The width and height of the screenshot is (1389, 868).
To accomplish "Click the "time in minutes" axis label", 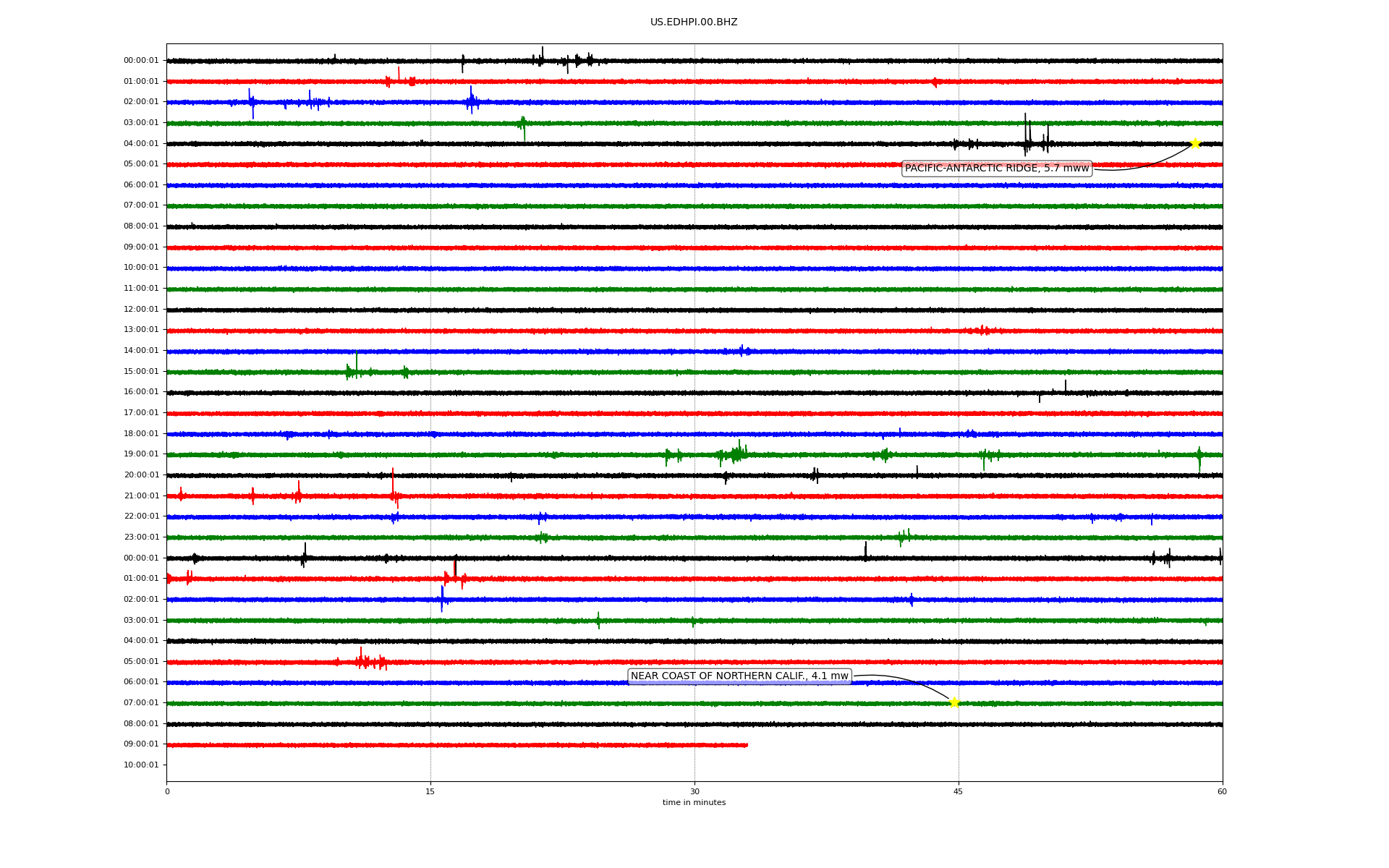I will [694, 803].
